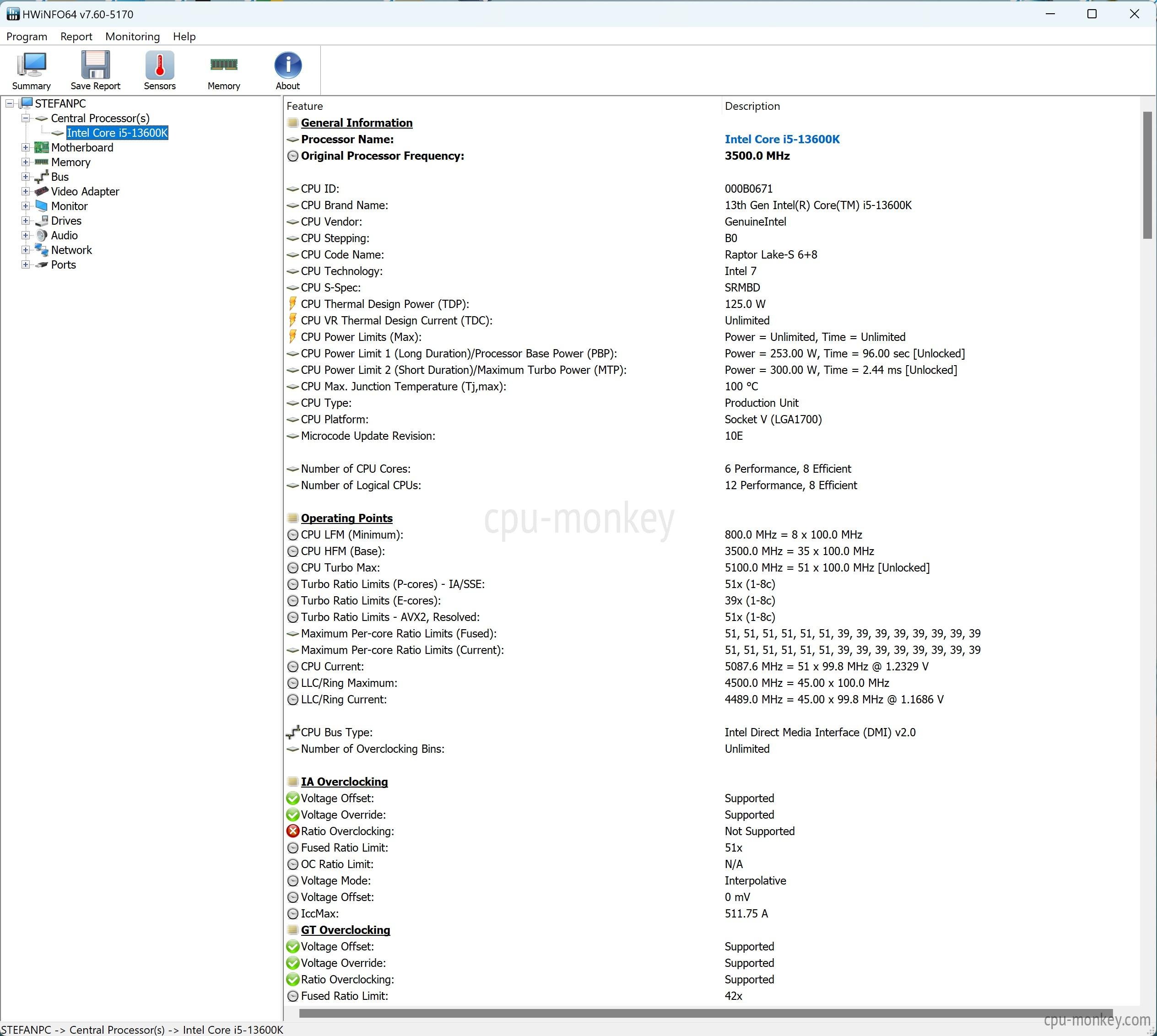1157x1036 pixels.
Task: Select Intel Core i5-13600K tree item
Action: tap(117, 133)
